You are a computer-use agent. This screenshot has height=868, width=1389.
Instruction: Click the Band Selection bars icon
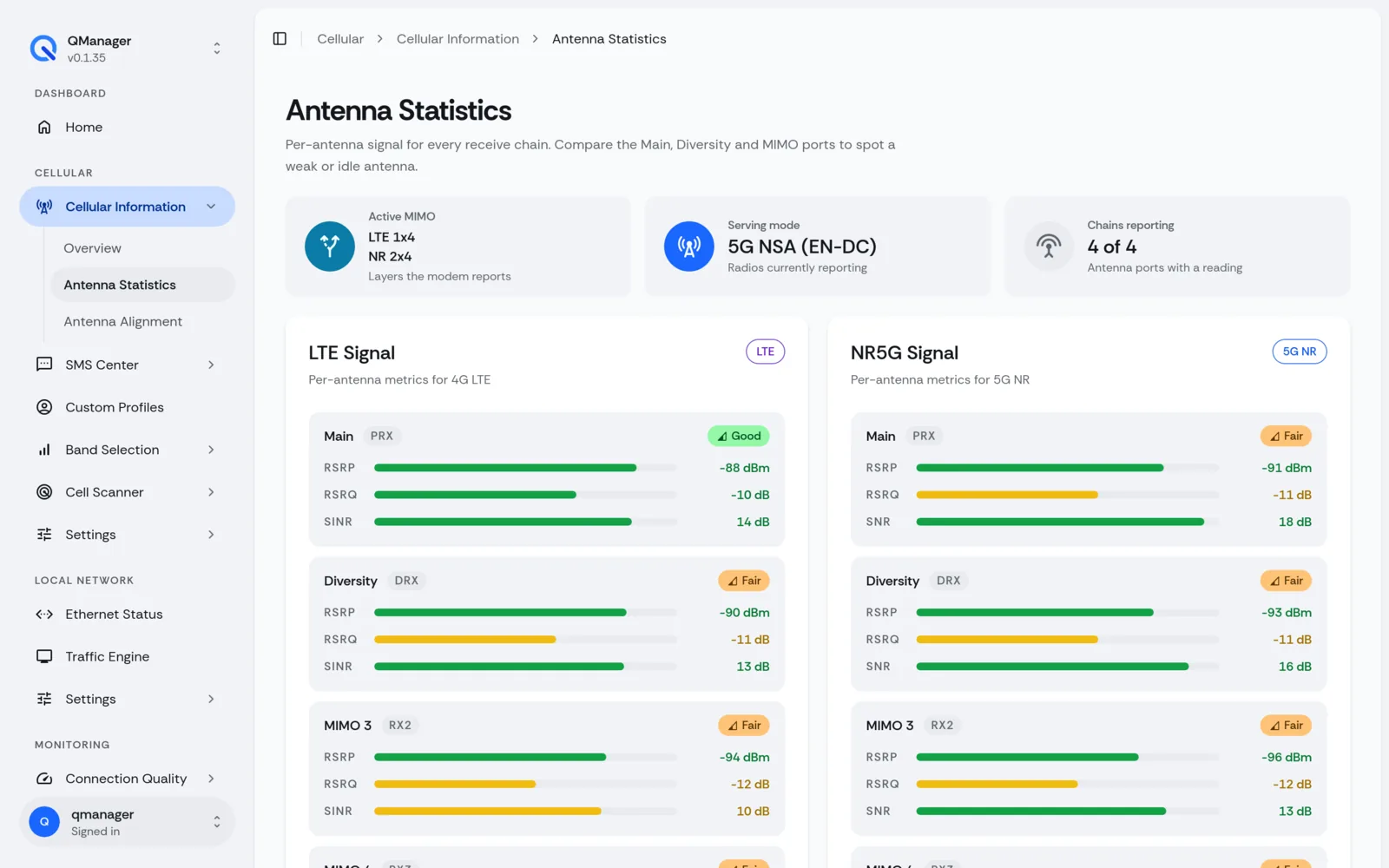(x=44, y=450)
